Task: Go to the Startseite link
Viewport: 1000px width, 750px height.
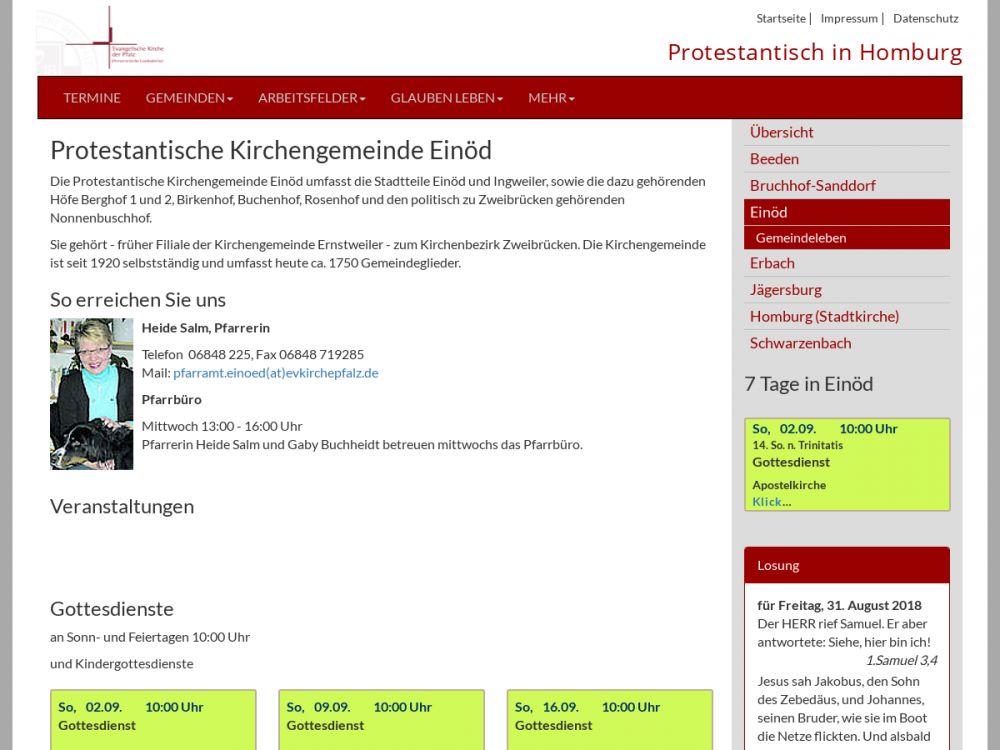Action: (x=780, y=18)
